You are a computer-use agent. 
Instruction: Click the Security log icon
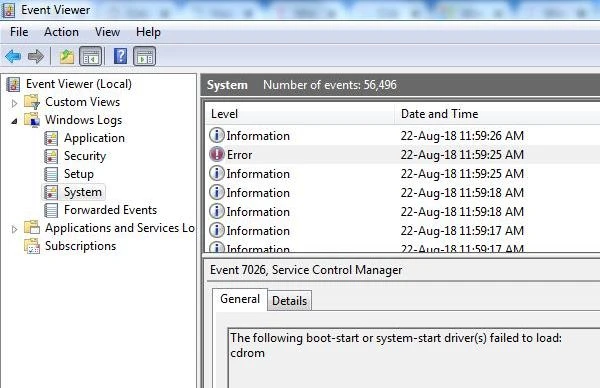point(51,156)
